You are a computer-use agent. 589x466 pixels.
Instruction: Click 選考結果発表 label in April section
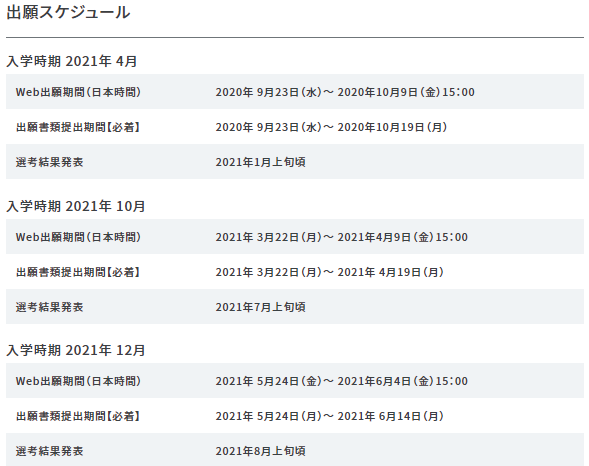pos(49,162)
